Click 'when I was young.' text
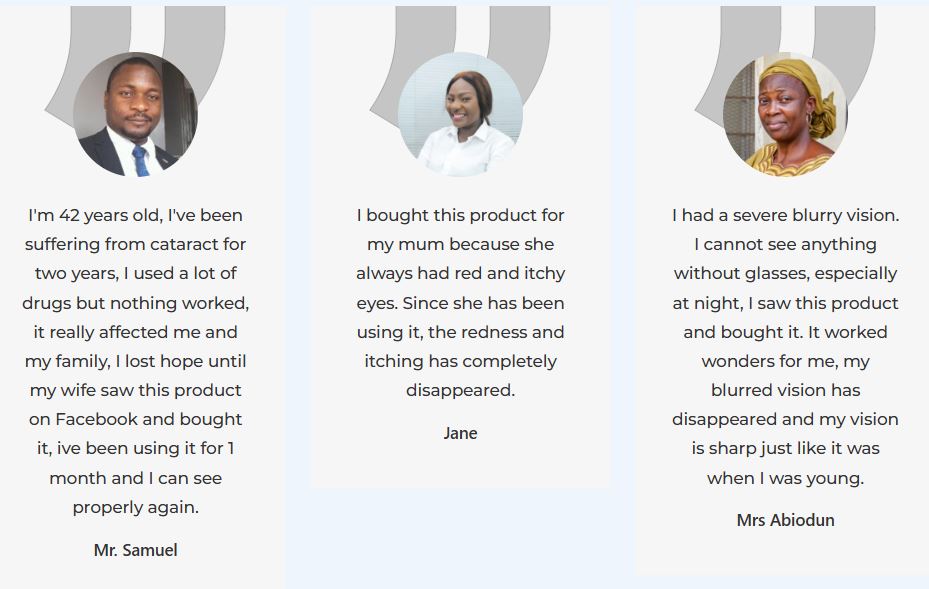The image size is (929, 589). click(785, 478)
